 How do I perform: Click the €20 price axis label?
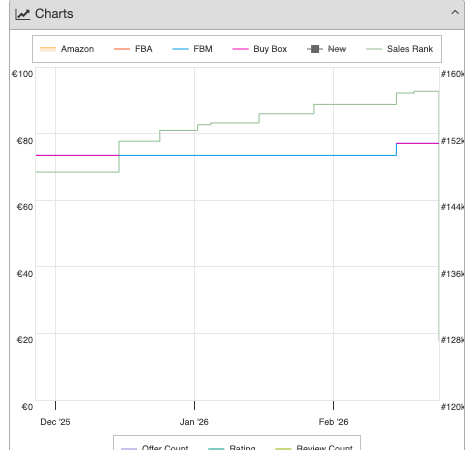click(x=25, y=340)
